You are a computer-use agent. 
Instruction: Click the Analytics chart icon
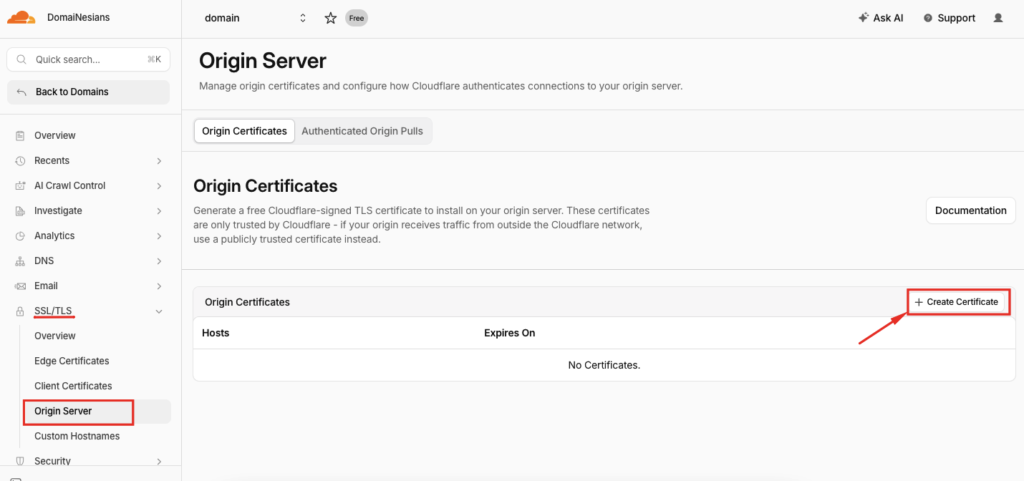pos(20,236)
